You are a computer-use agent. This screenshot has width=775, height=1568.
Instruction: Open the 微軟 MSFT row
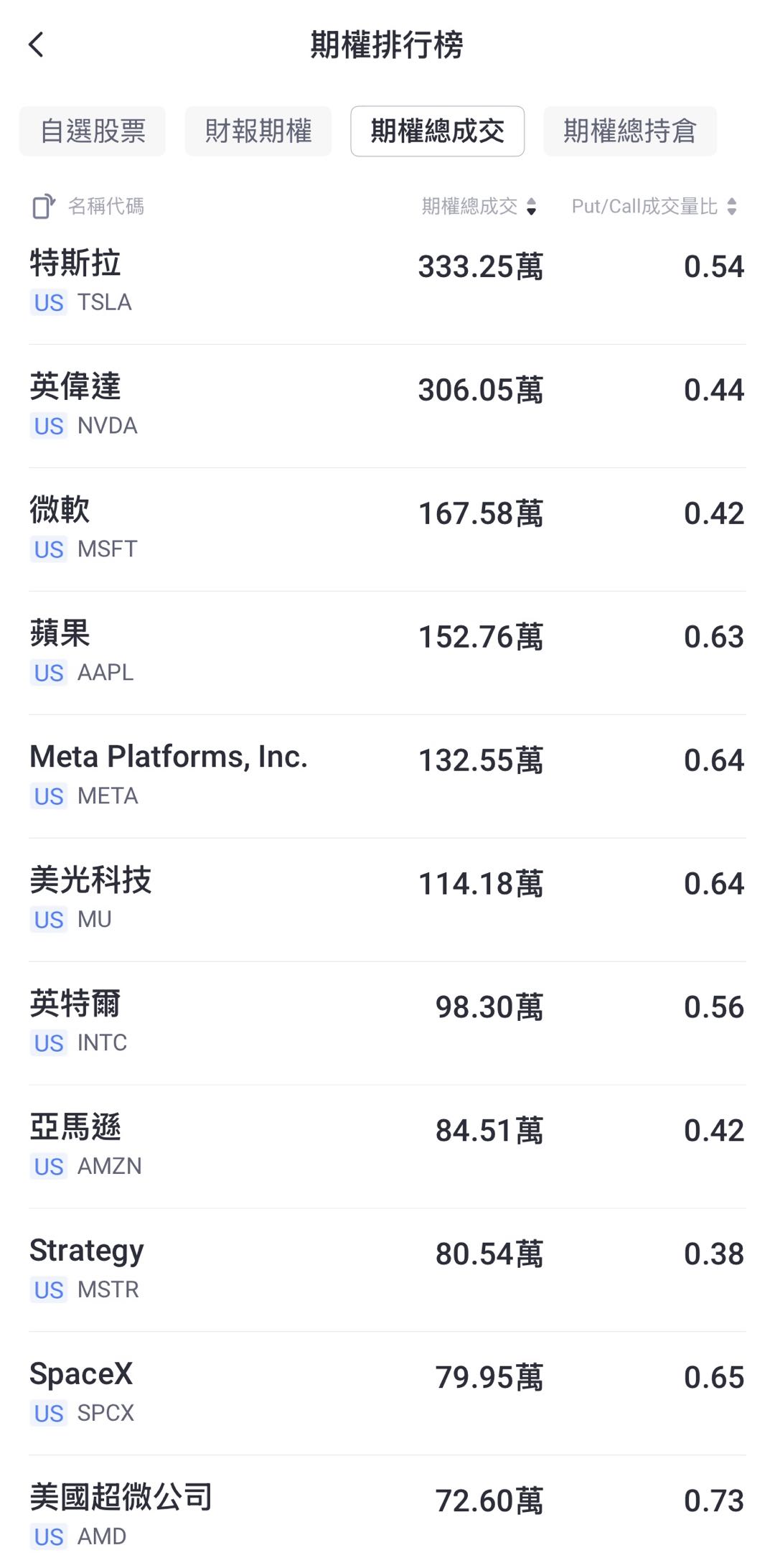tap(387, 529)
